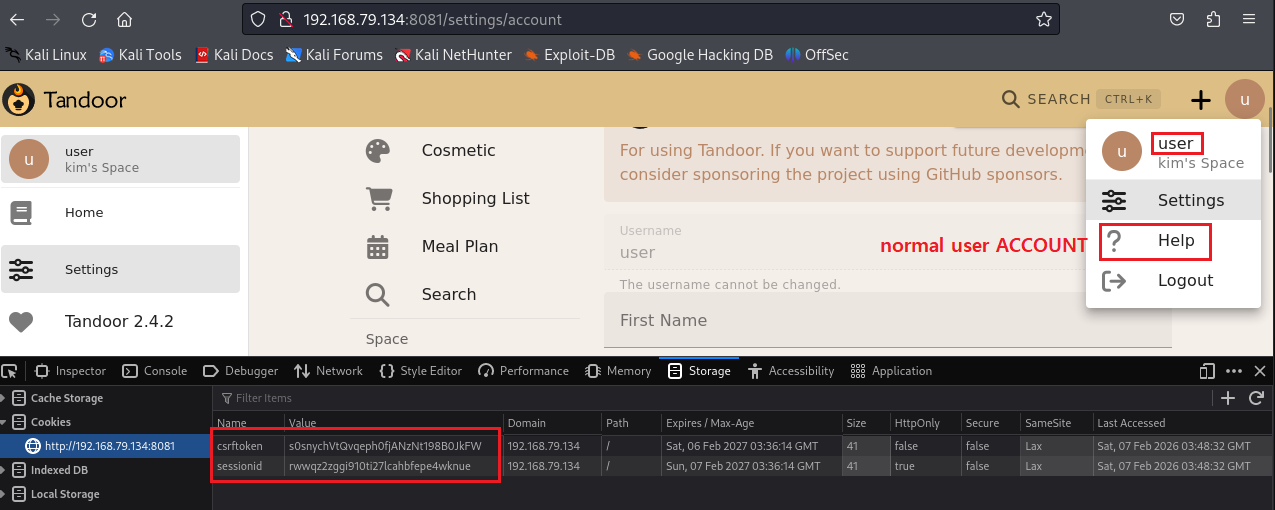Open Shopping List settings cart icon
The image size is (1275, 510).
click(x=378, y=199)
